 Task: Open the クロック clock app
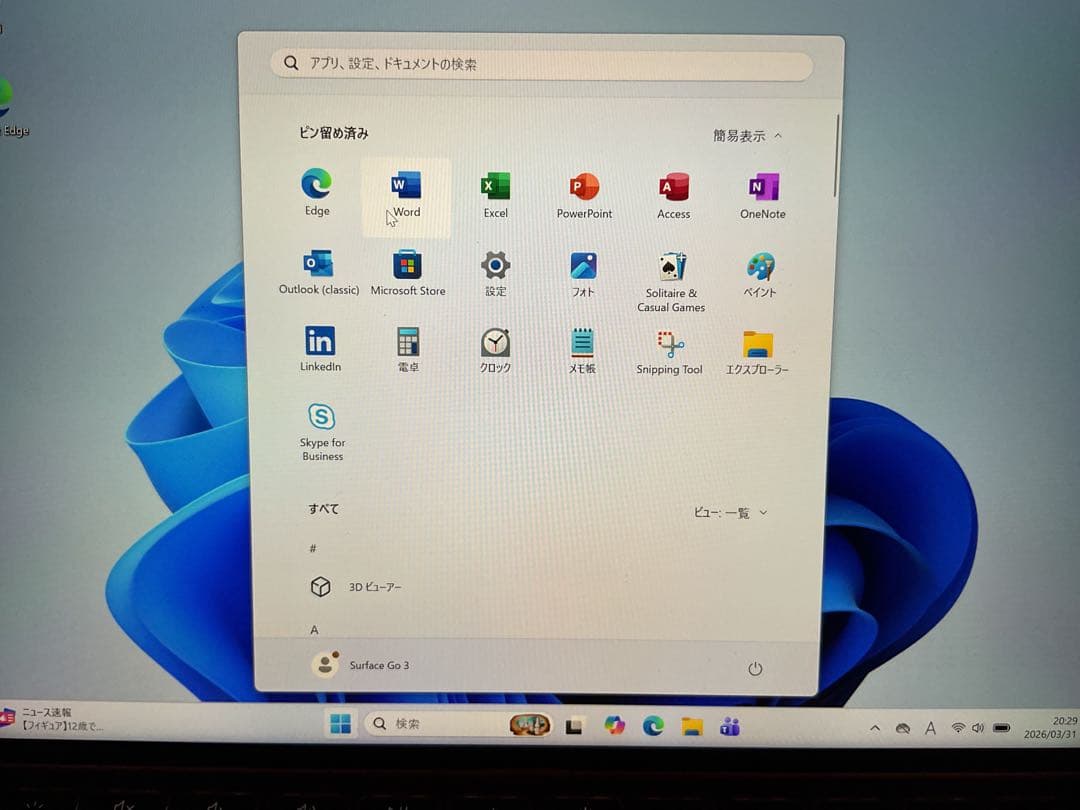[495, 351]
